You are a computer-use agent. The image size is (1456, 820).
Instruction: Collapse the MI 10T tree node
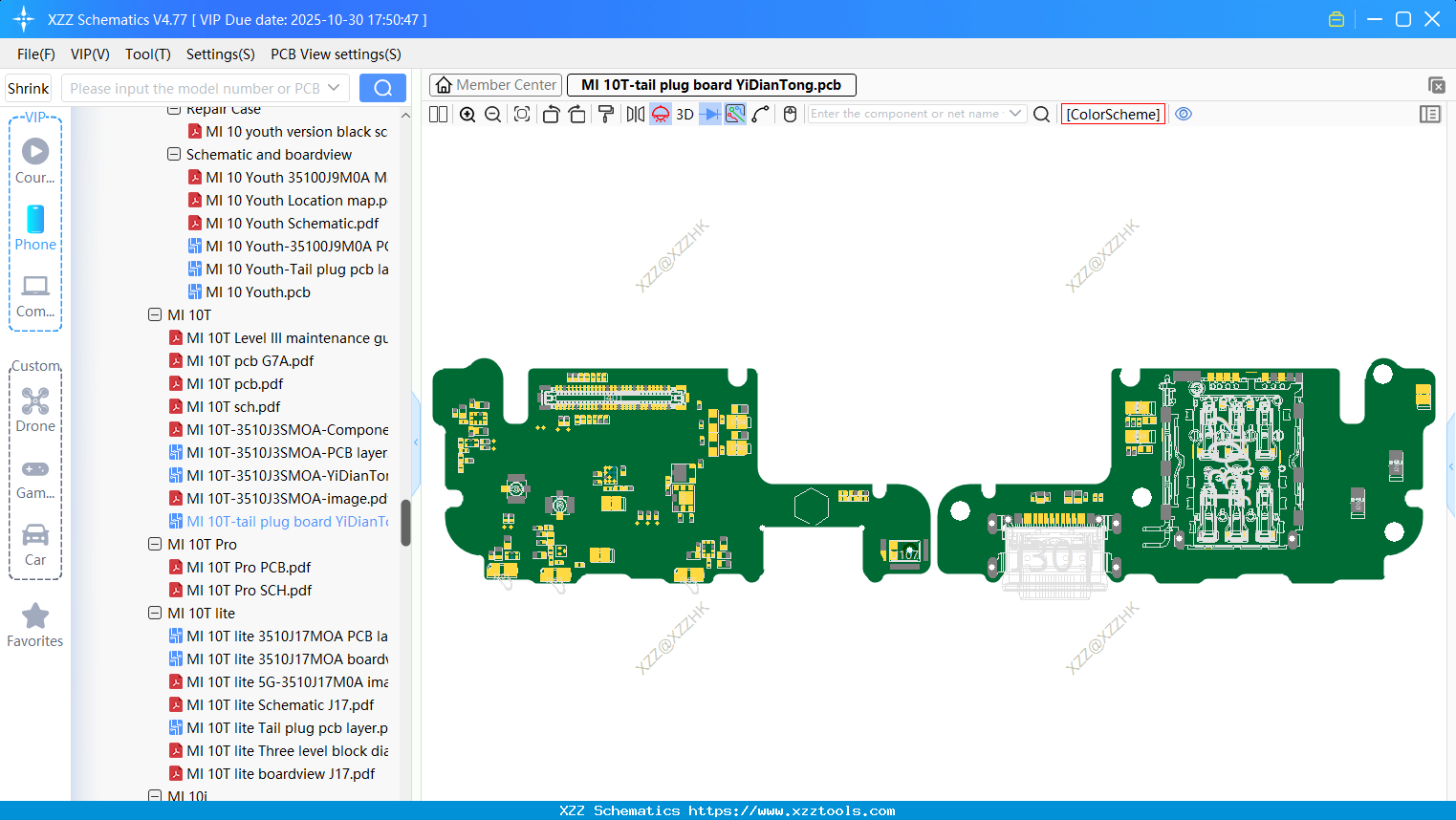155,314
